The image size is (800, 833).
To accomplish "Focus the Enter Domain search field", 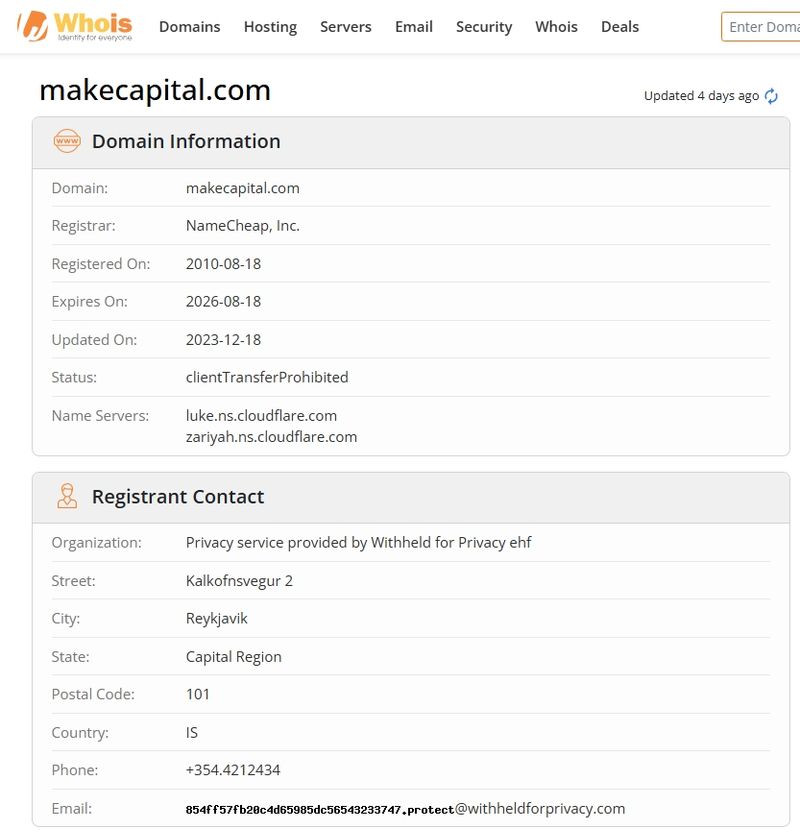I will (x=761, y=27).
